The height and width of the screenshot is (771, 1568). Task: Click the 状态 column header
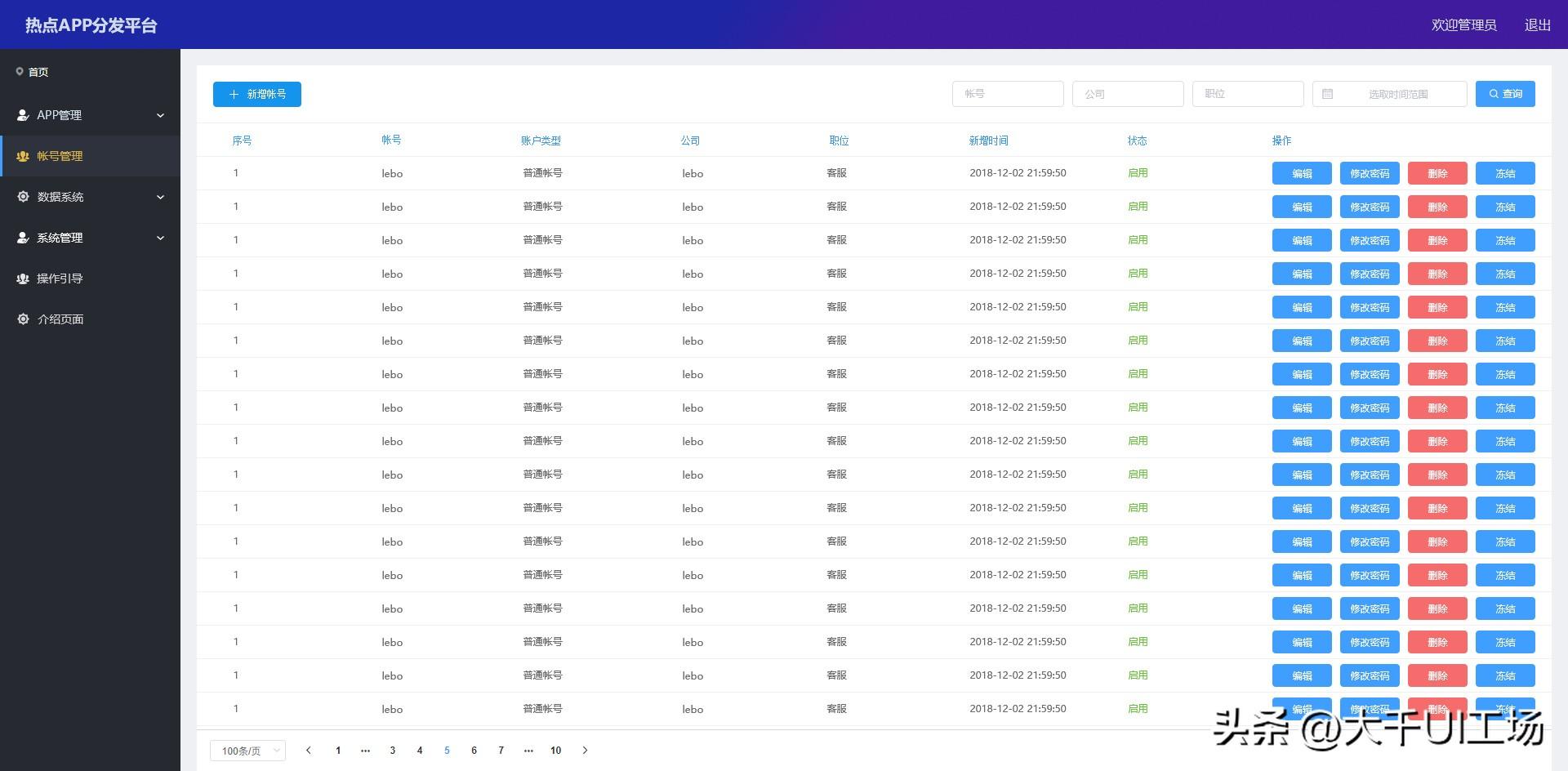(x=1138, y=140)
